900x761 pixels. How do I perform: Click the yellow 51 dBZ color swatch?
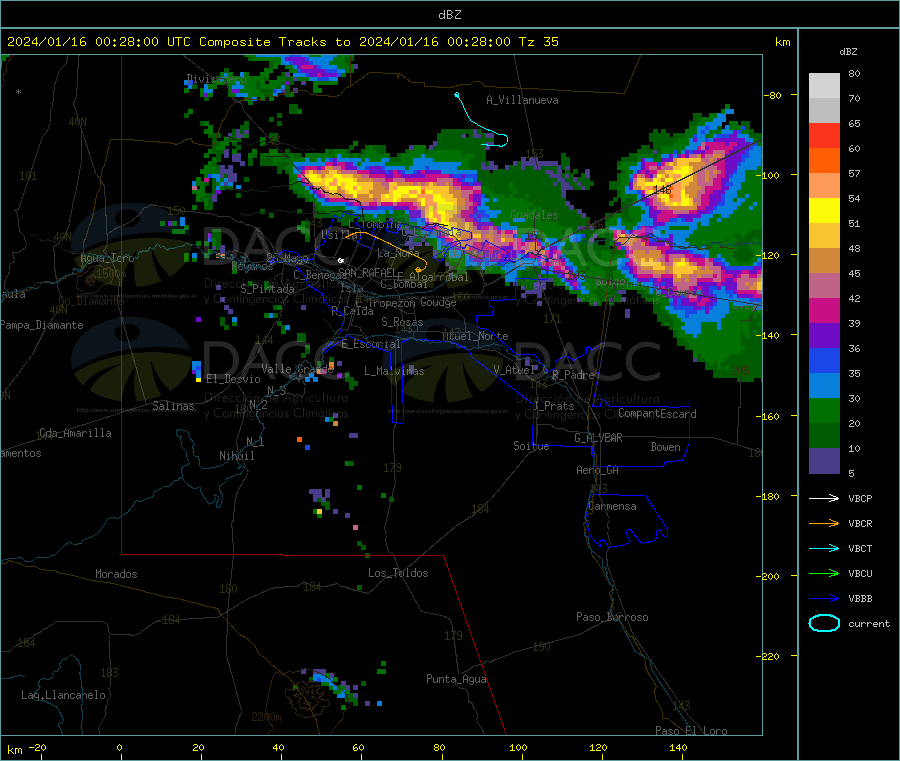824,211
